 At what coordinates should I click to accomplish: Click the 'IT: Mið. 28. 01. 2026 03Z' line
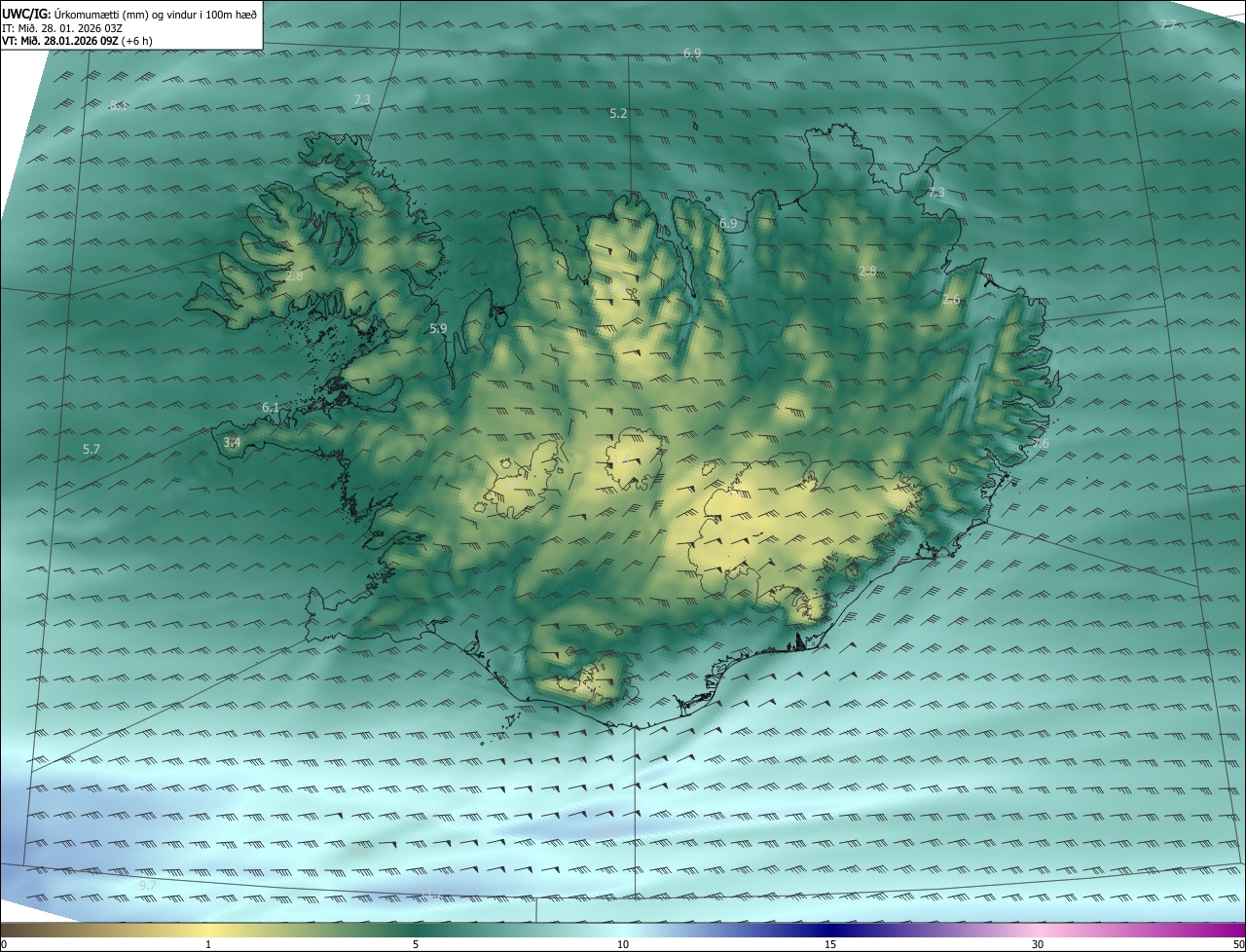click(62, 28)
